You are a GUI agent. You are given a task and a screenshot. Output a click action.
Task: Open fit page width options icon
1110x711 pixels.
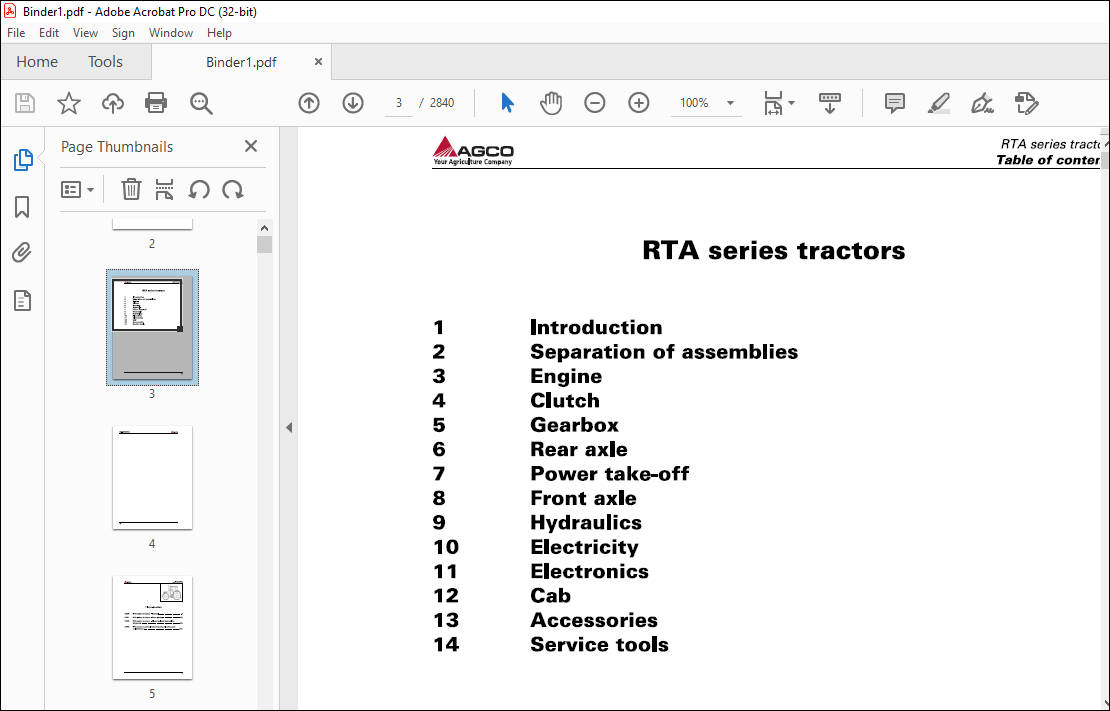point(779,103)
